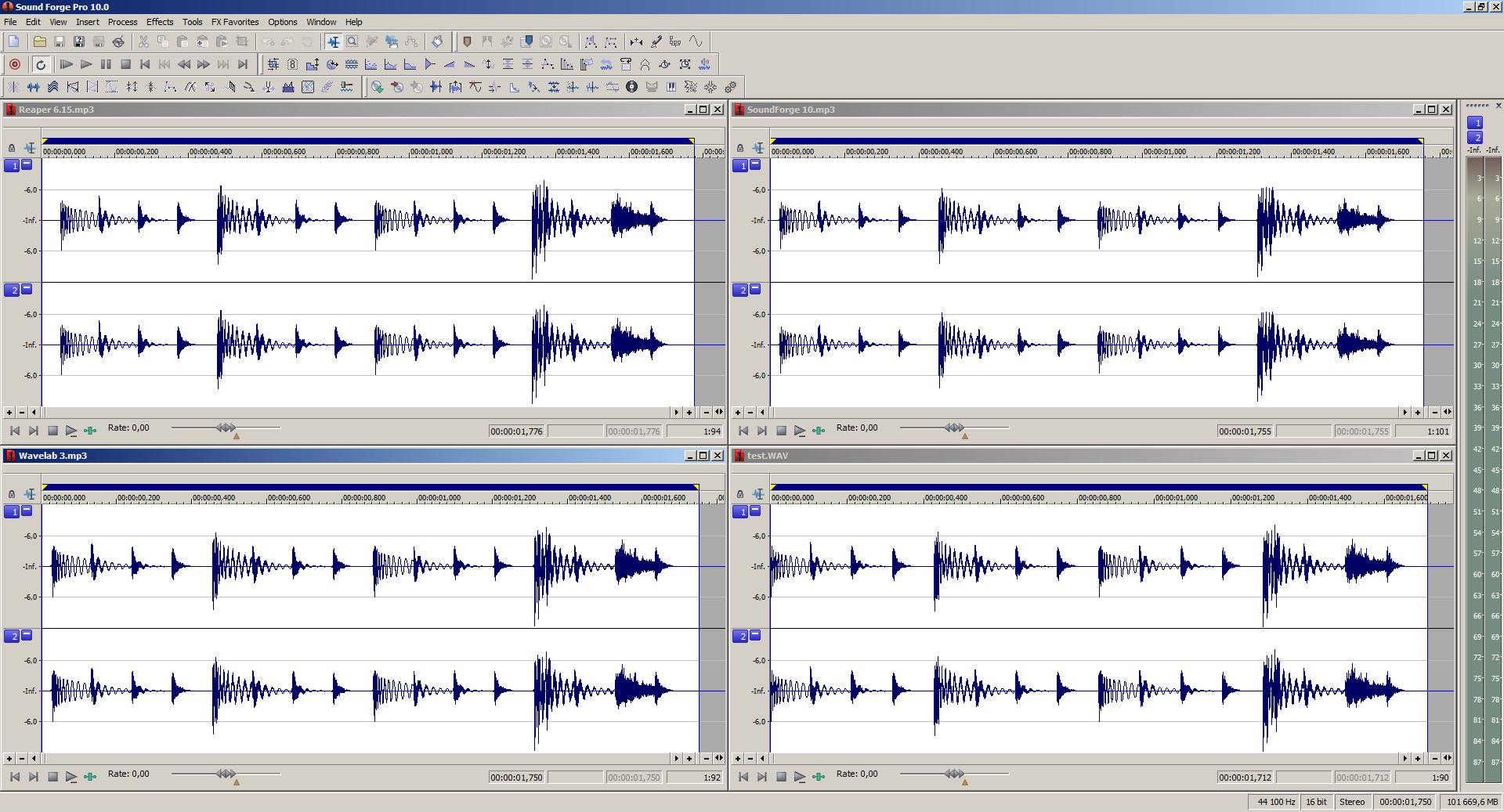The image size is (1504, 812).
Task: Select the Magnify tool in toolbar
Action: click(352, 42)
